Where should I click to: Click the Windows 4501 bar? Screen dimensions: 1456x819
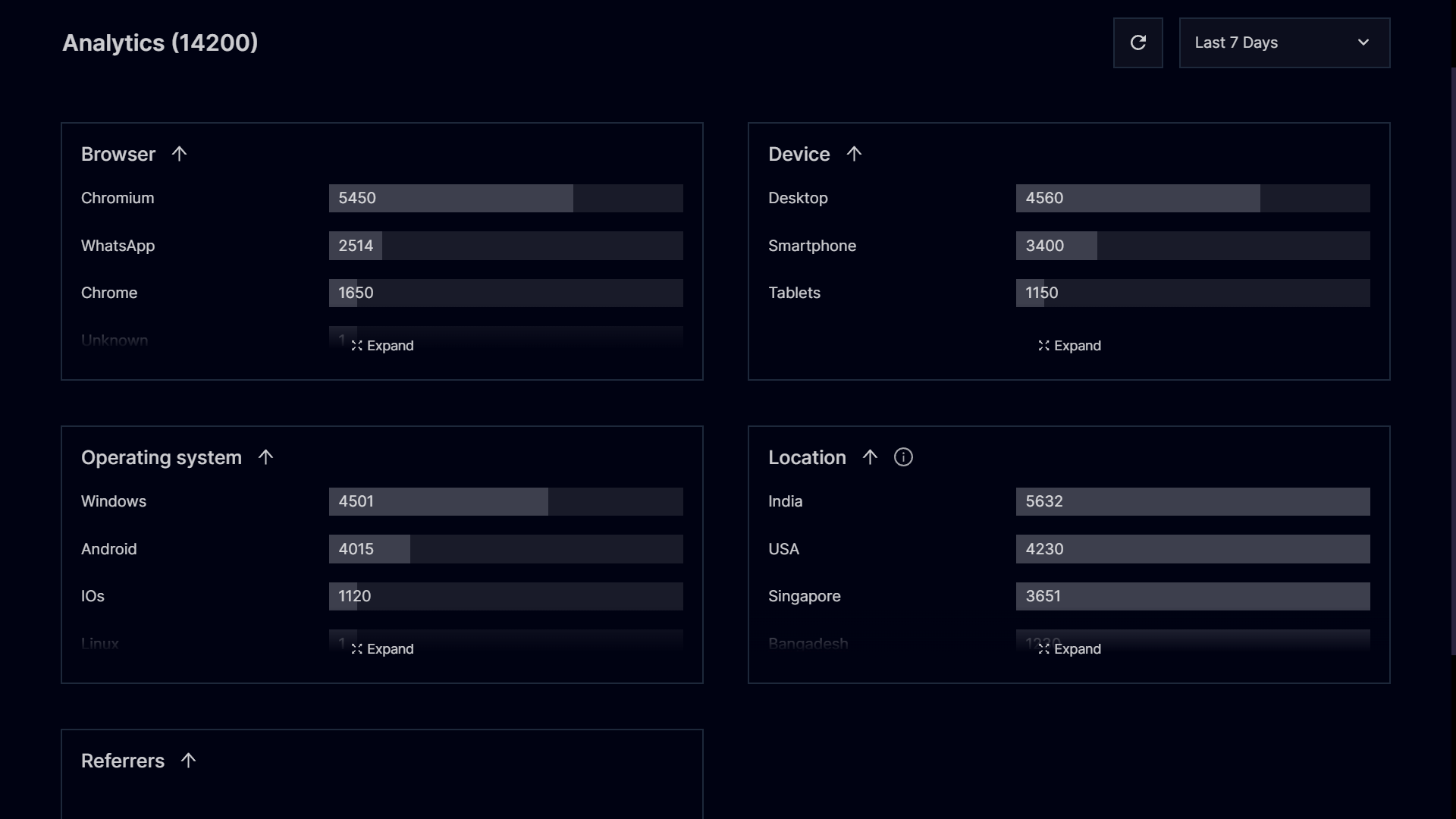[x=505, y=501]
